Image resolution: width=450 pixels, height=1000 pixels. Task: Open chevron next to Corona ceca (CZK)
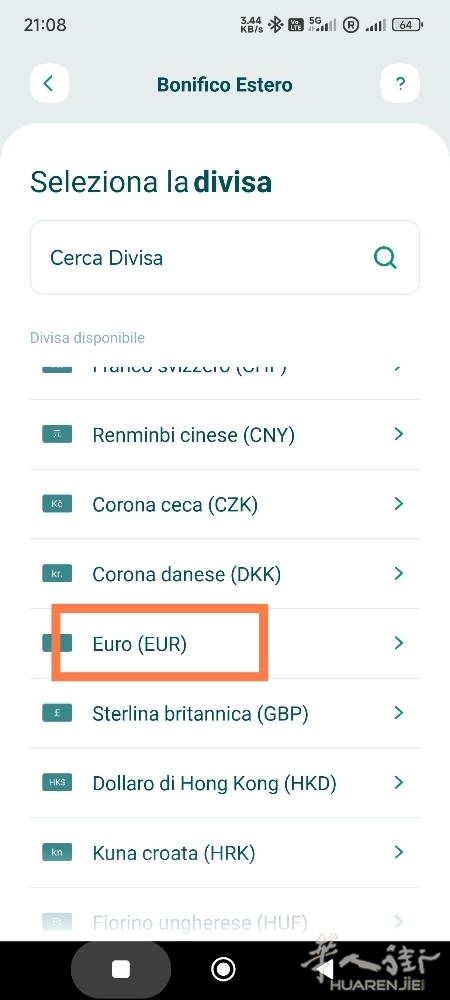[399, 504]
